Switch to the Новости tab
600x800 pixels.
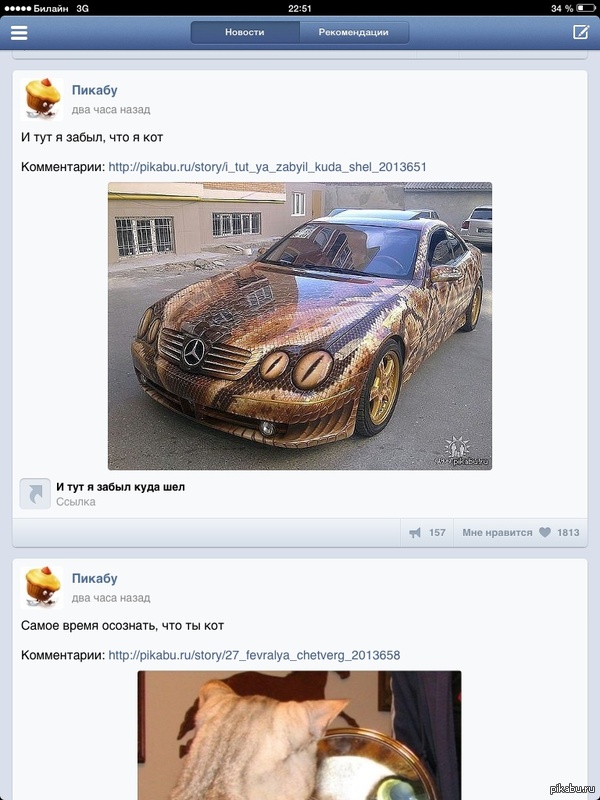(x=245, y=32)
